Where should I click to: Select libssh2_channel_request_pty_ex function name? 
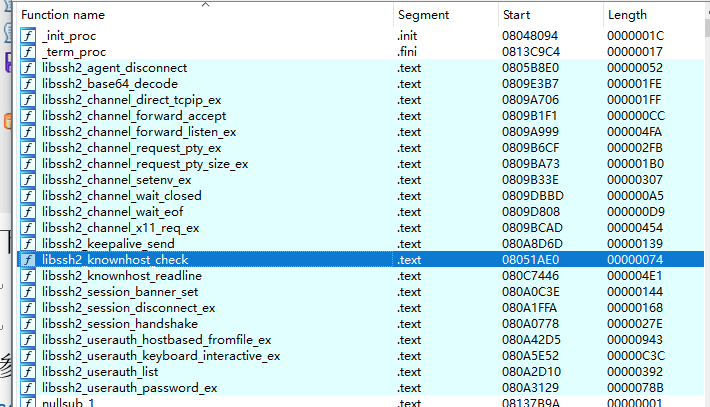[x=131, y=148]
